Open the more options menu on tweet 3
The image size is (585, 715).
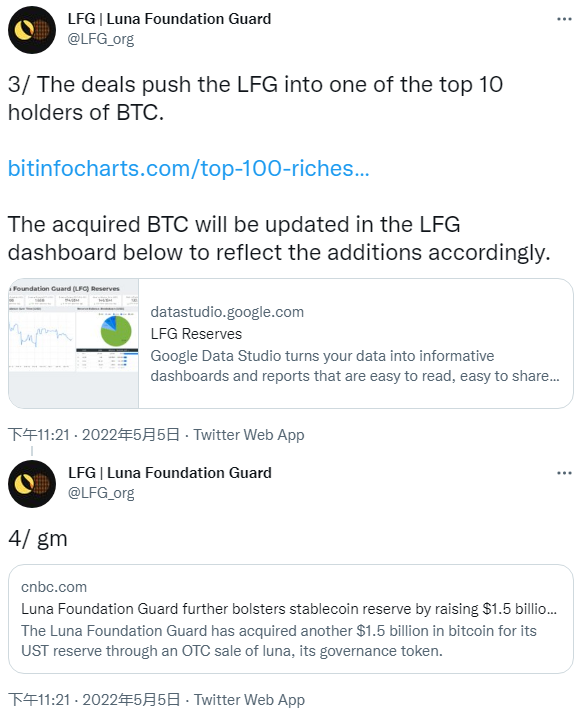tap(564, 19)
